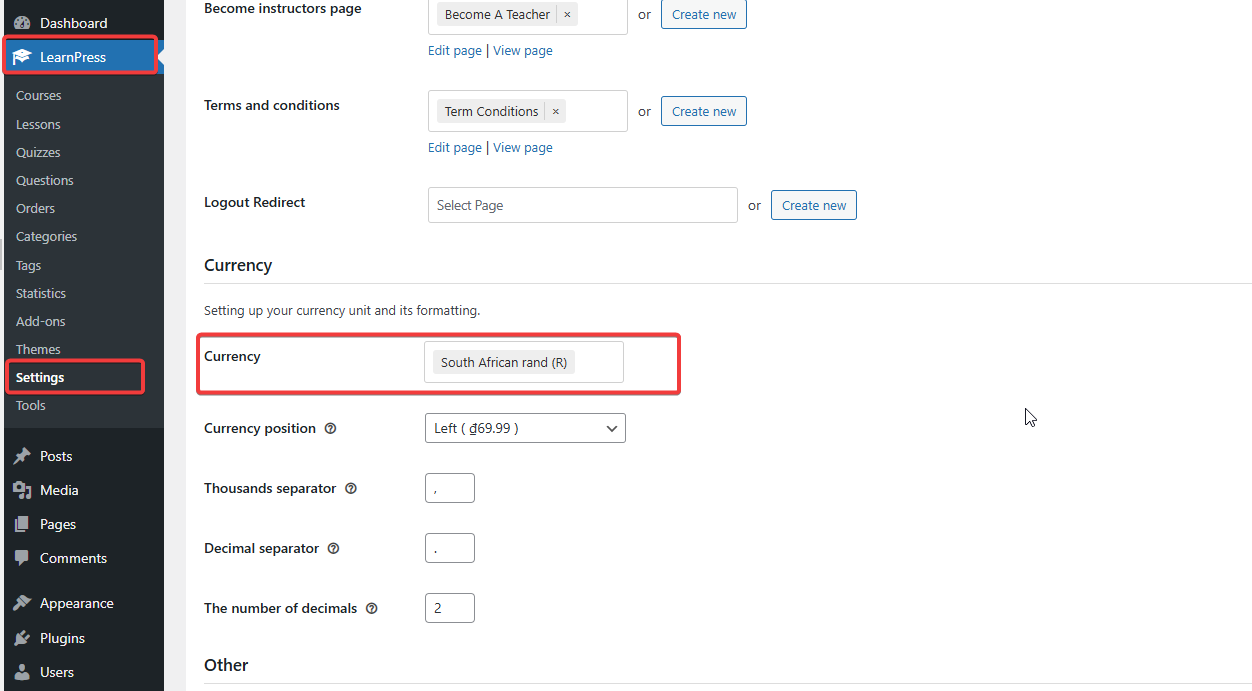Open Logout Redirect Select Page dropdown
This screenshot has height=691, width=1252.
click(583, 205)
